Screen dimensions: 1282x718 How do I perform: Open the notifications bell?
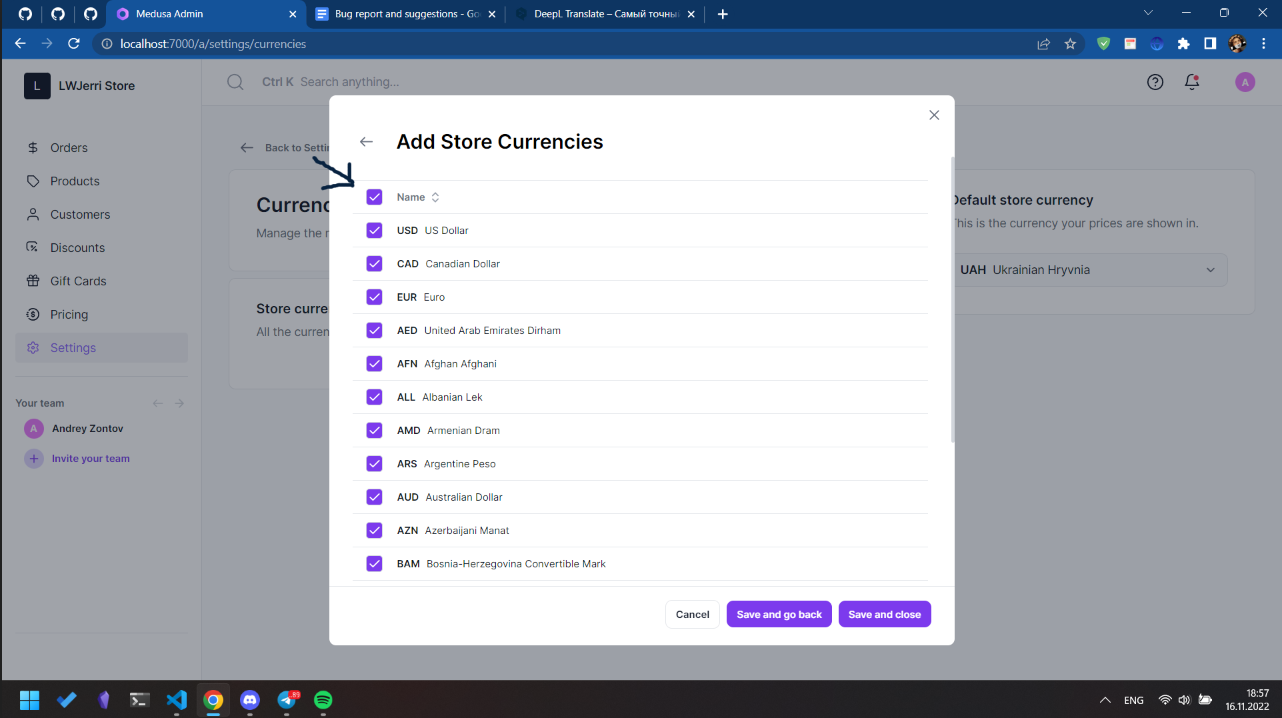1191,82
